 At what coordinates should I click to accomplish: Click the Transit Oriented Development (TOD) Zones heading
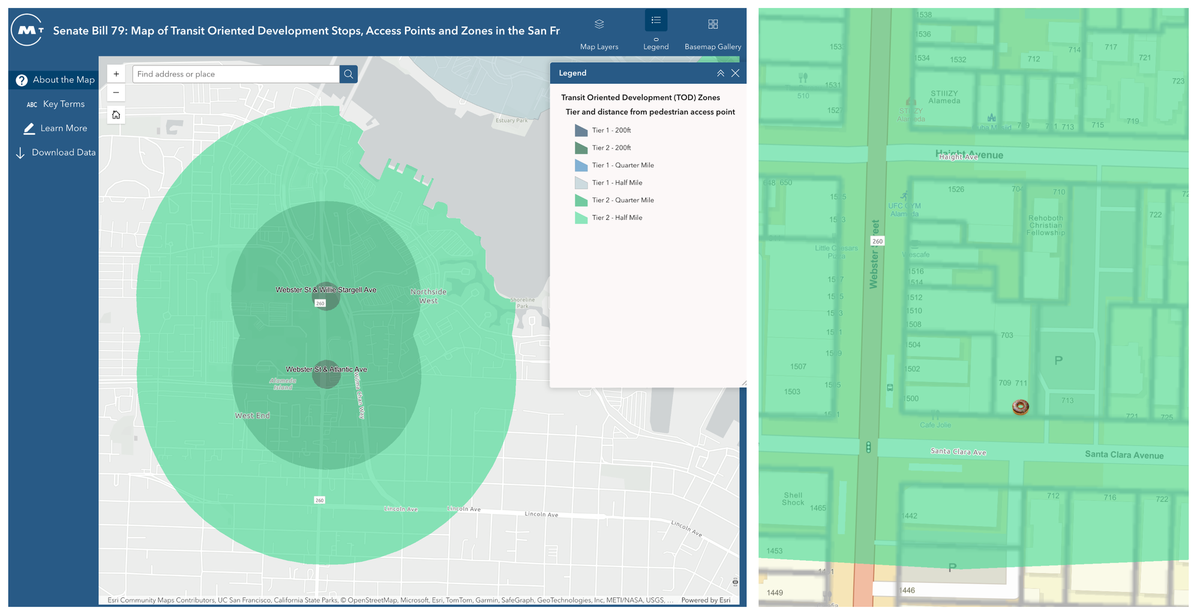click(640, 98)
